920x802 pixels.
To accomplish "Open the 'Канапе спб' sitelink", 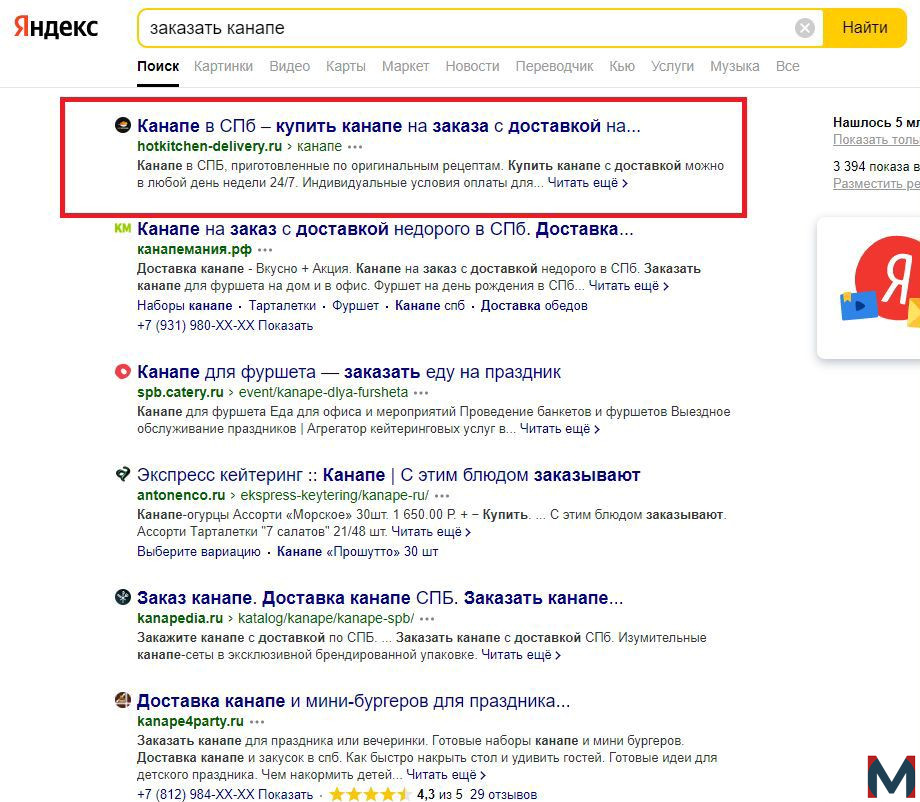I will point(429,306).
